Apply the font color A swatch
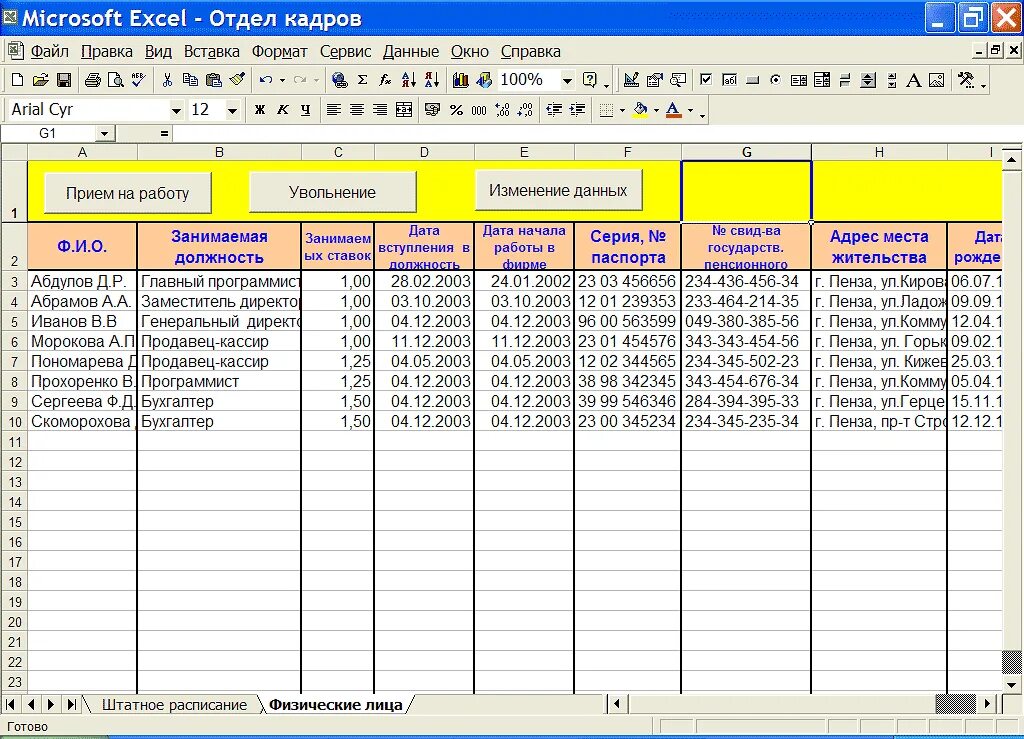 point(673,110)
